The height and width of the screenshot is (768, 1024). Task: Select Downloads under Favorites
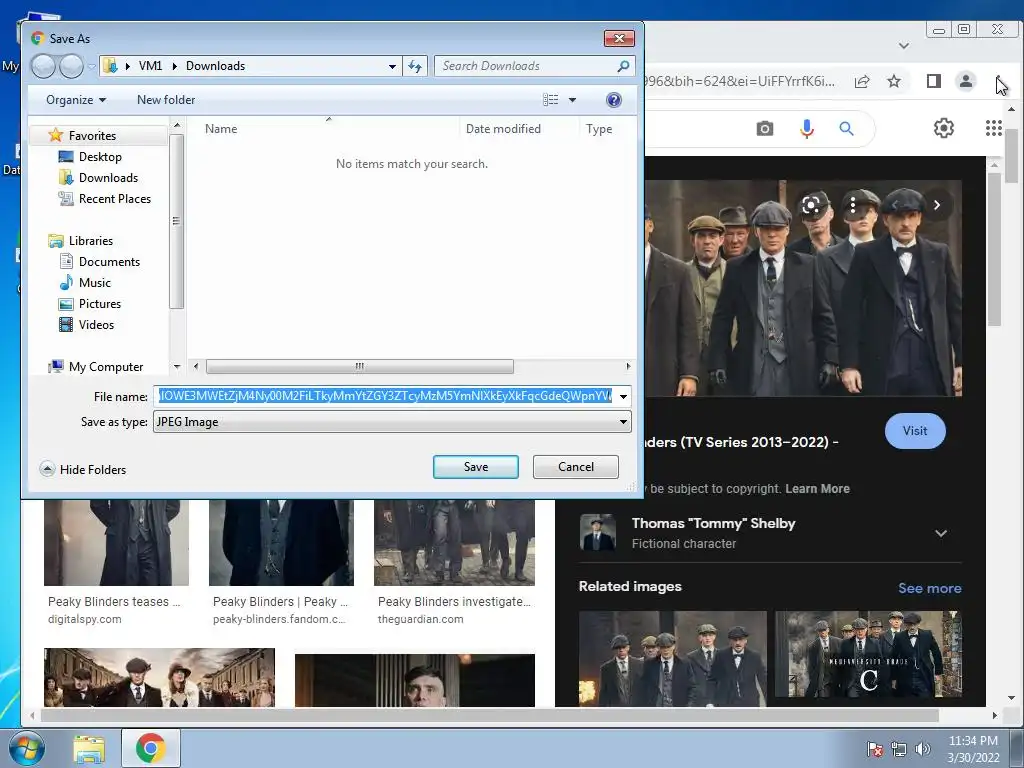(x=108, y=178)
